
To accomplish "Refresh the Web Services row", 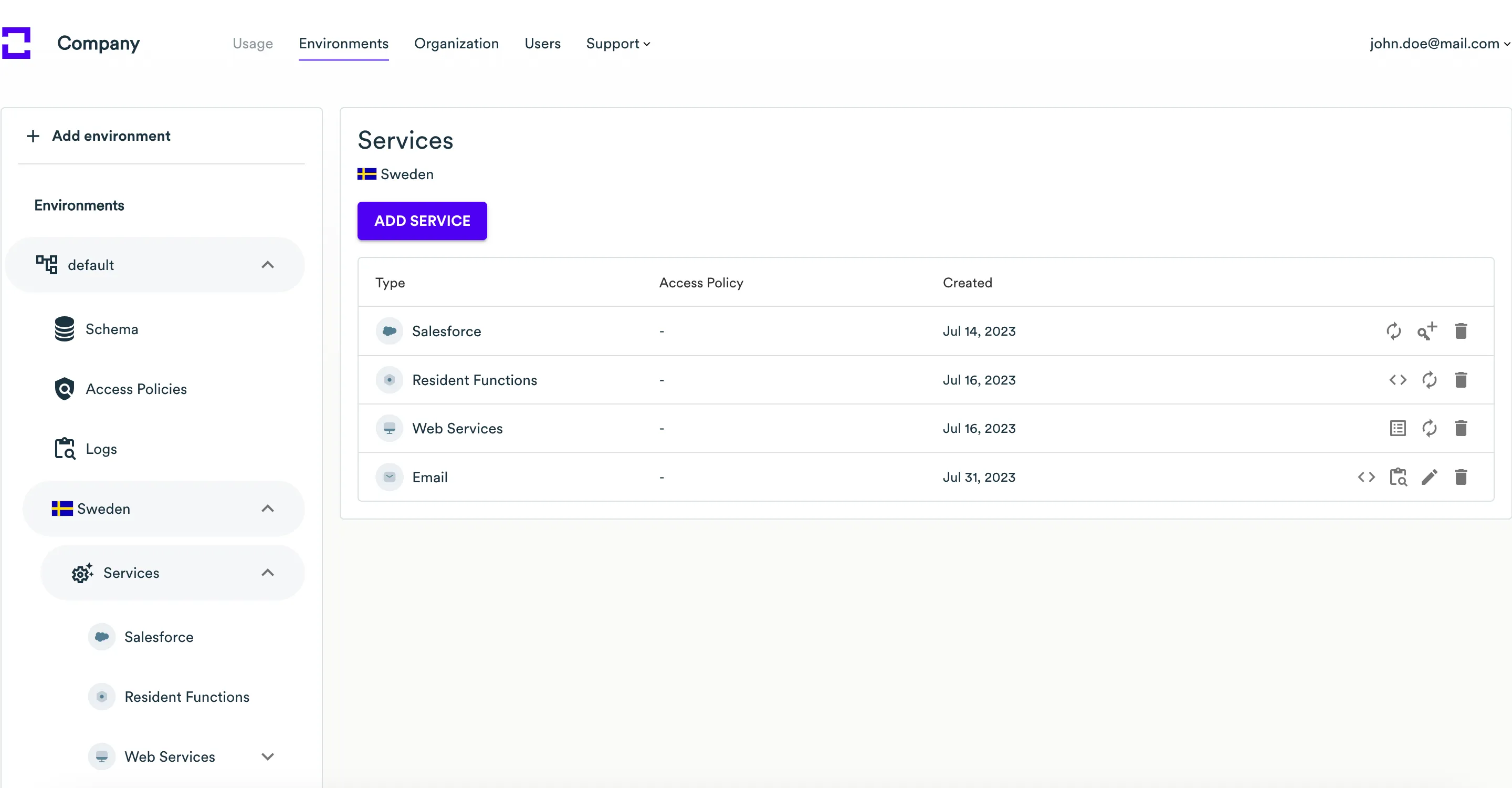I will [x=1429, y=429].
